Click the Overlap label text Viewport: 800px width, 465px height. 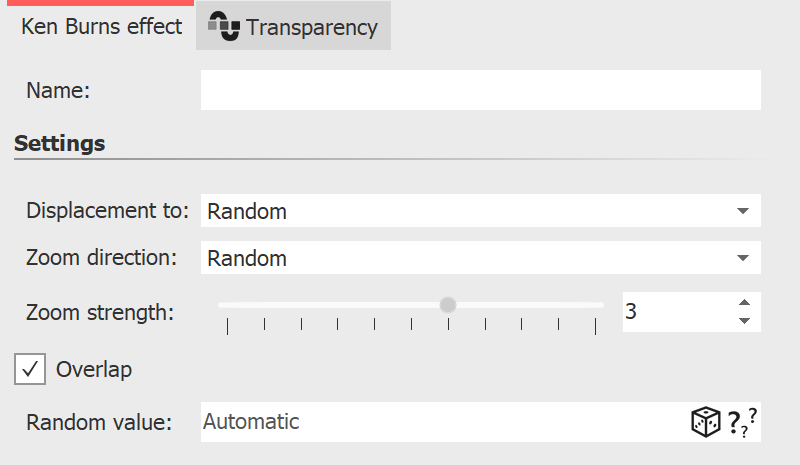tap(94, 369)
